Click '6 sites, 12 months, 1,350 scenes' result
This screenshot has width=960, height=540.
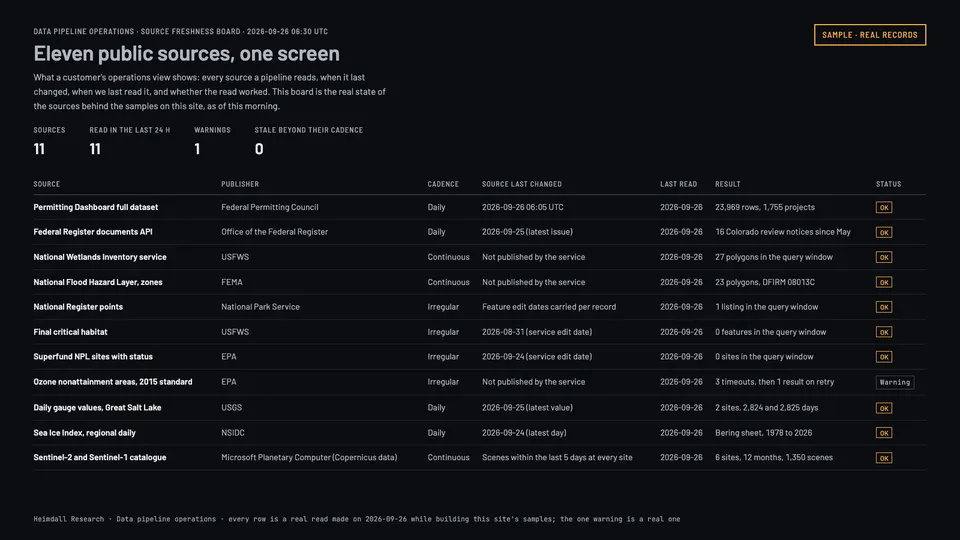coord(774,457)
